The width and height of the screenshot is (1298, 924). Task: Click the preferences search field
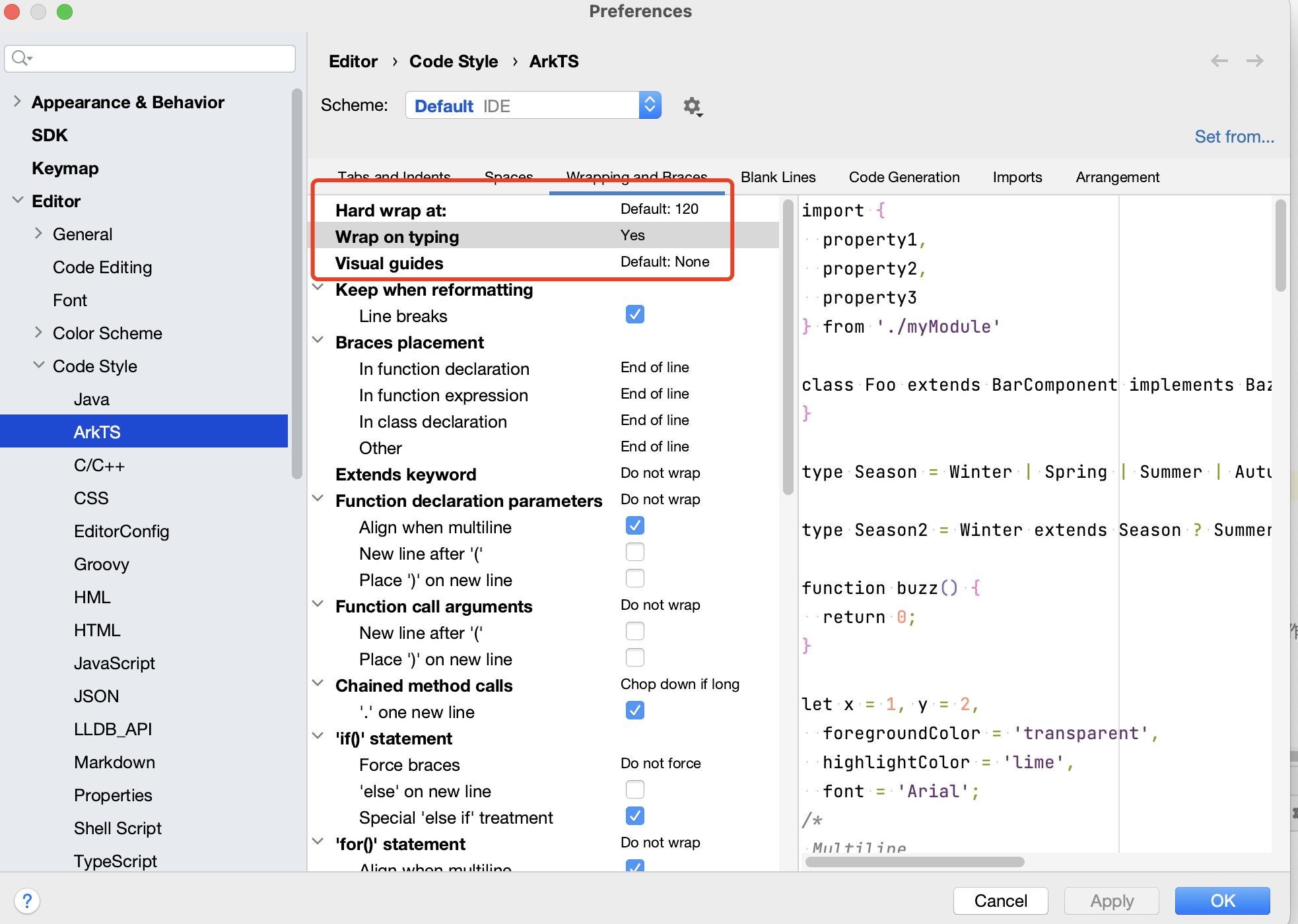150,59
